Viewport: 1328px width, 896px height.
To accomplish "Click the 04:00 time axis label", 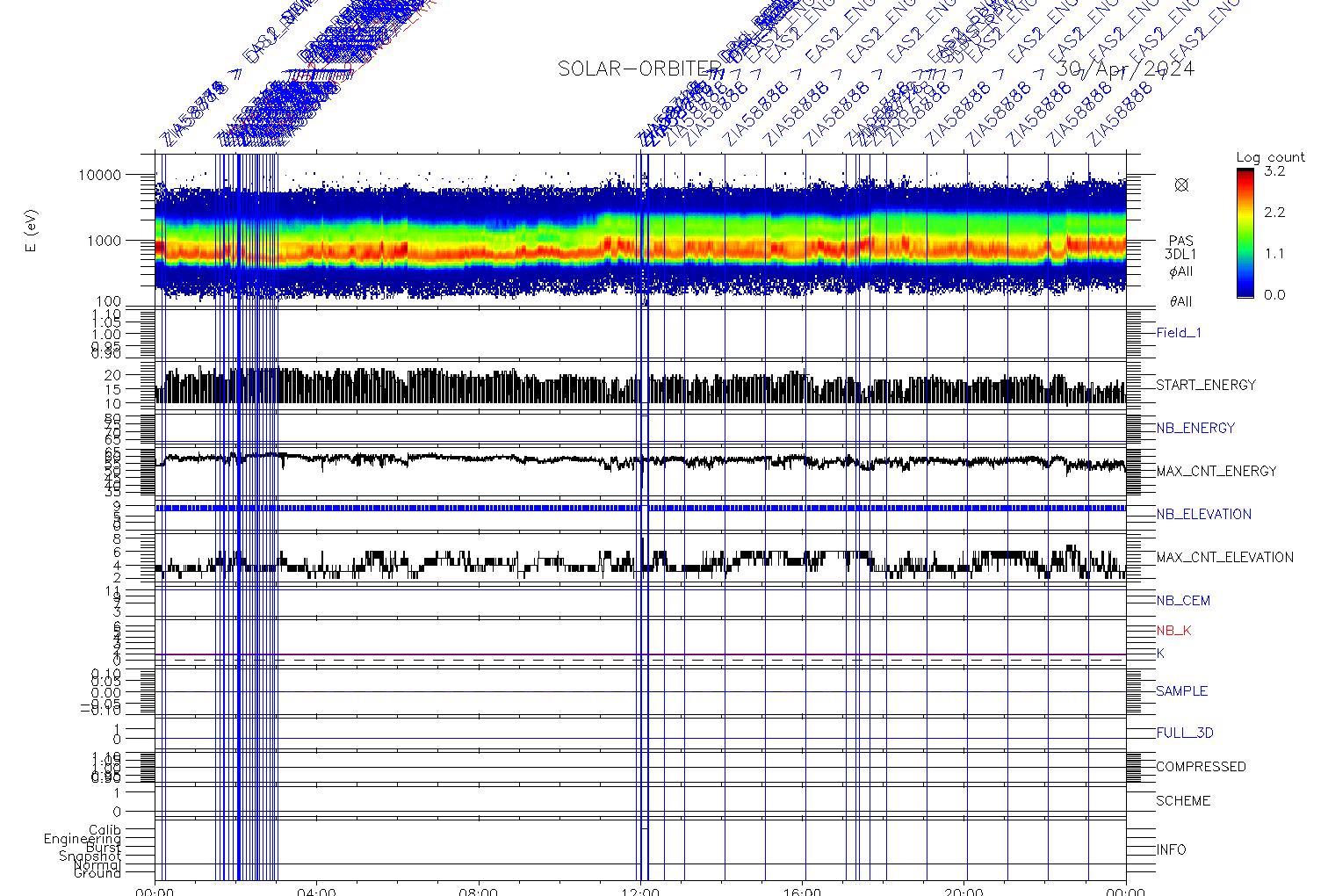I will click(x=316, y=890).
